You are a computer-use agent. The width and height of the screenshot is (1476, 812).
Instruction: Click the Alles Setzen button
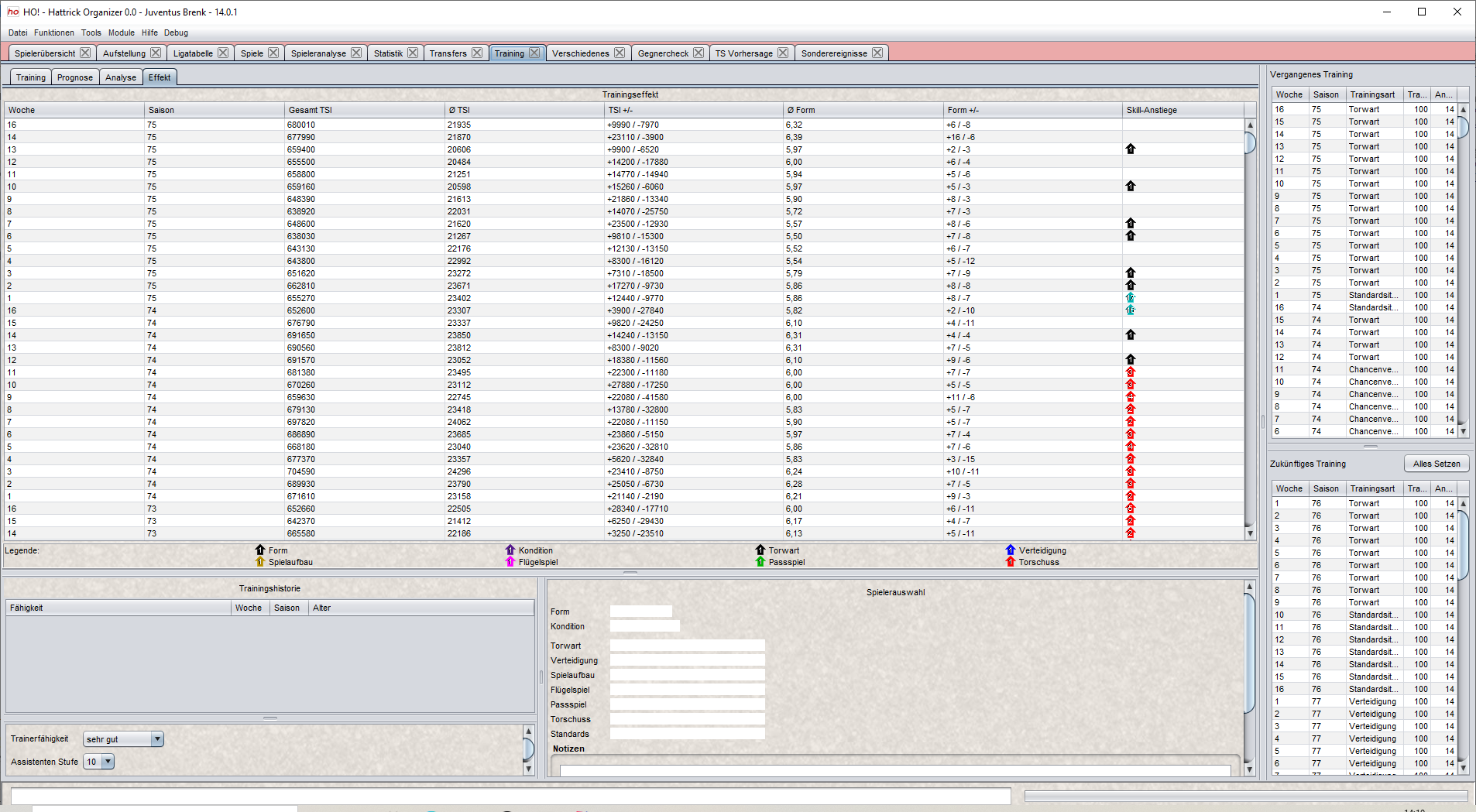tap(1437, 463)
